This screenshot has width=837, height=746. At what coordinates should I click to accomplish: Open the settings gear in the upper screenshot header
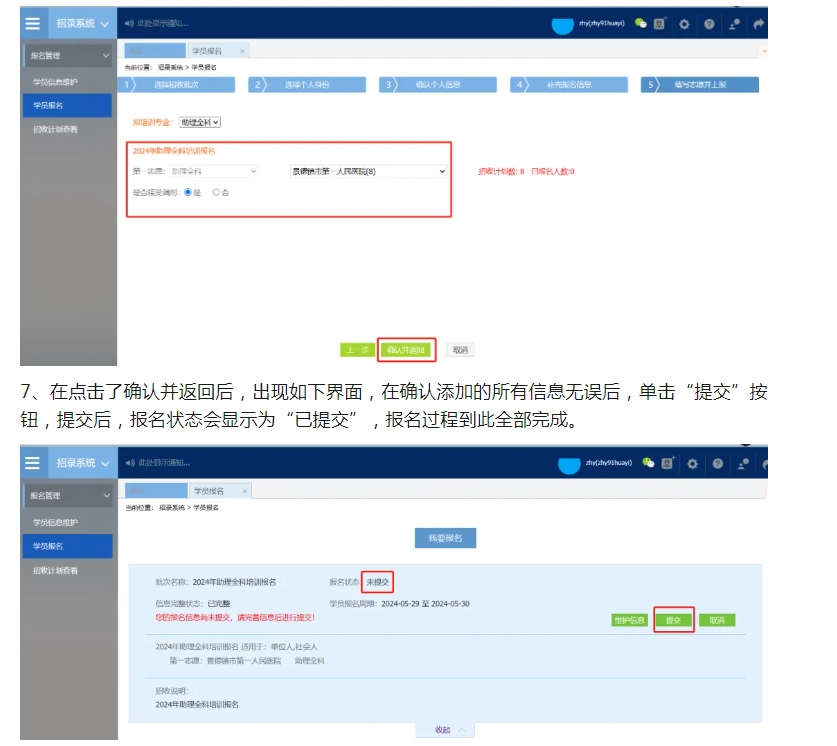pyautogui.click(x=685, y=23)
